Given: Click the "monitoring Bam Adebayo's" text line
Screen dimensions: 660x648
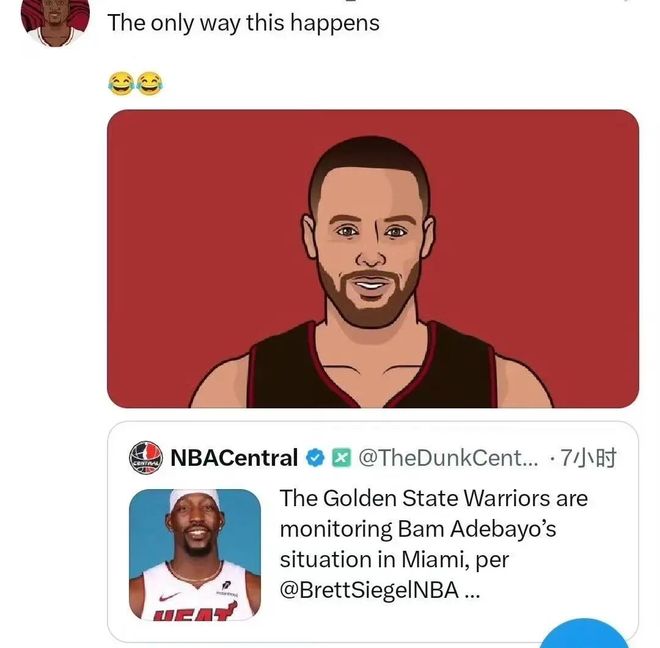Looking at the screenshot, I should (x=418, y=528).
